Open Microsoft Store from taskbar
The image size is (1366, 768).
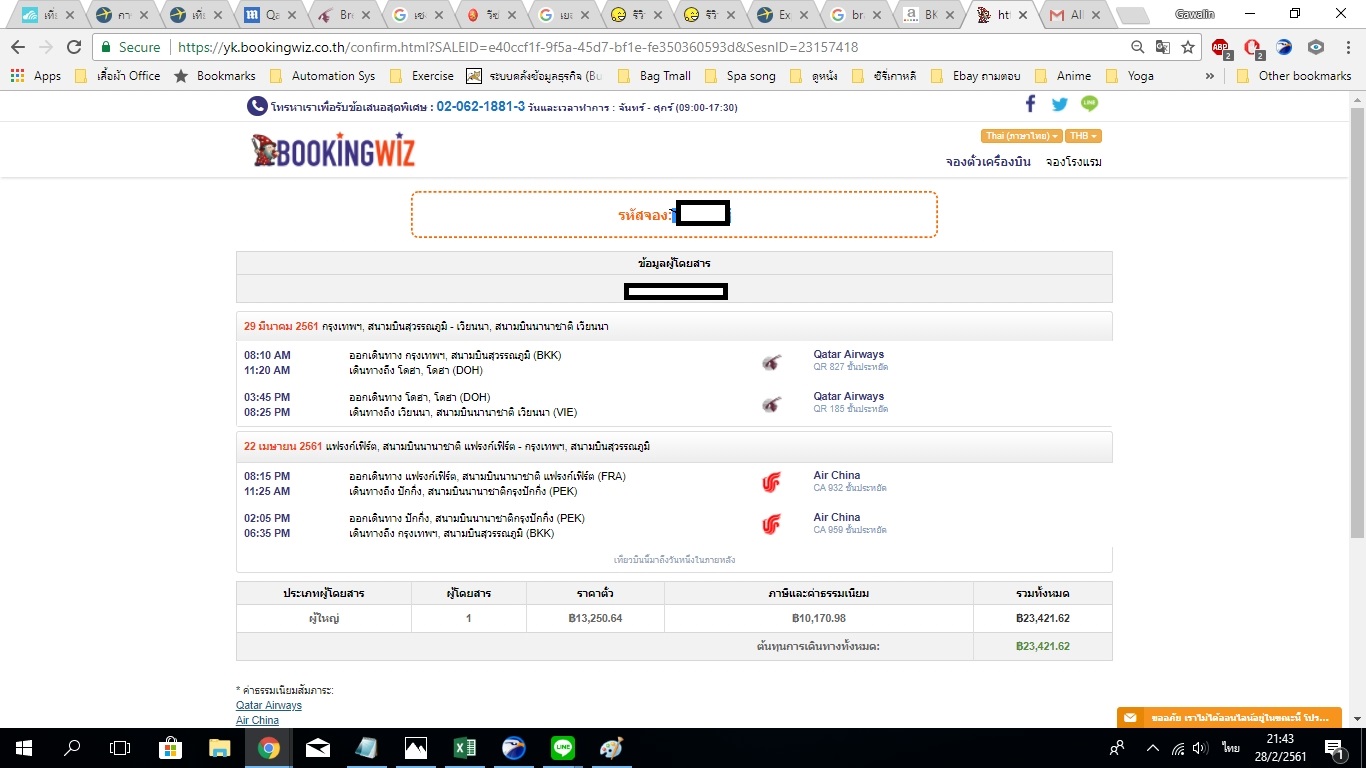point(170,747)
